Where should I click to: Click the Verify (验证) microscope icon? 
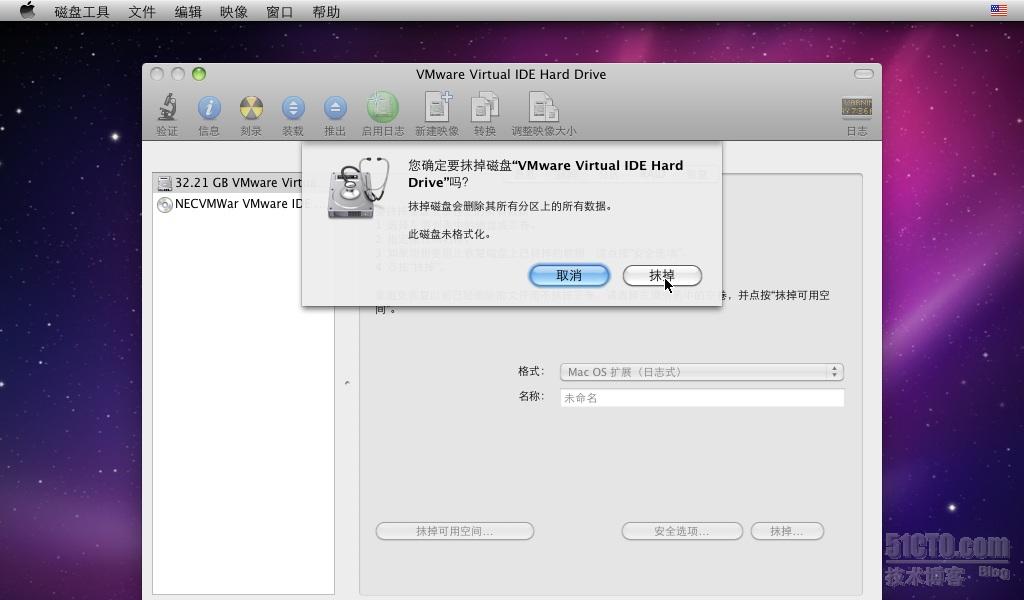pyautogui.click(x=167, y=107)
